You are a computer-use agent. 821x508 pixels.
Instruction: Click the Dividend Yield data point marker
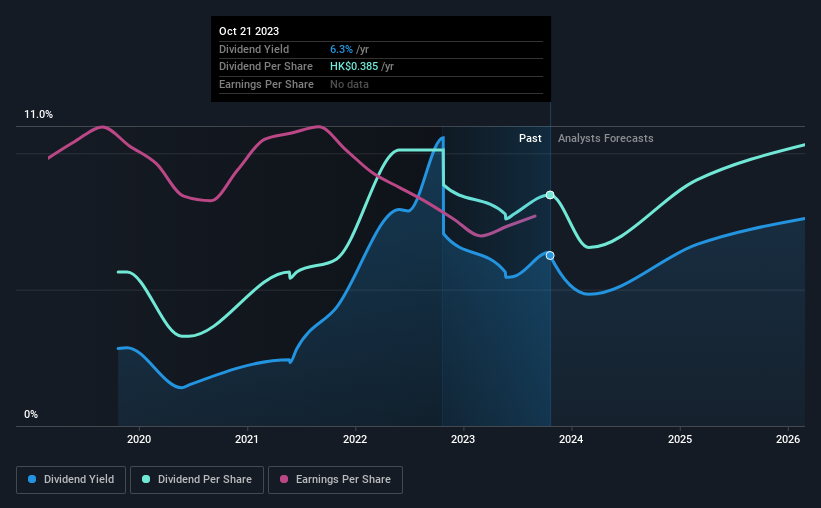[x=550, y=256]
